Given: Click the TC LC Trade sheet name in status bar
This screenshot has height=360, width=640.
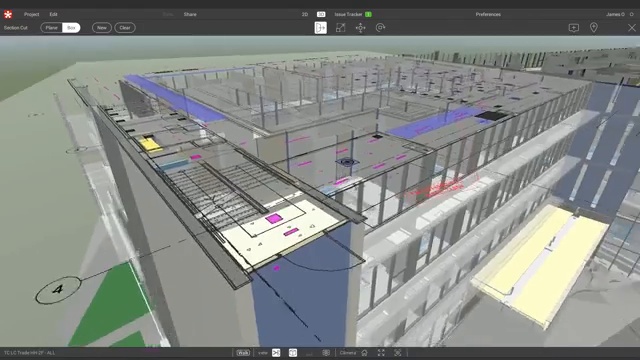Looking at the screenshot, I should click(29, 353).
